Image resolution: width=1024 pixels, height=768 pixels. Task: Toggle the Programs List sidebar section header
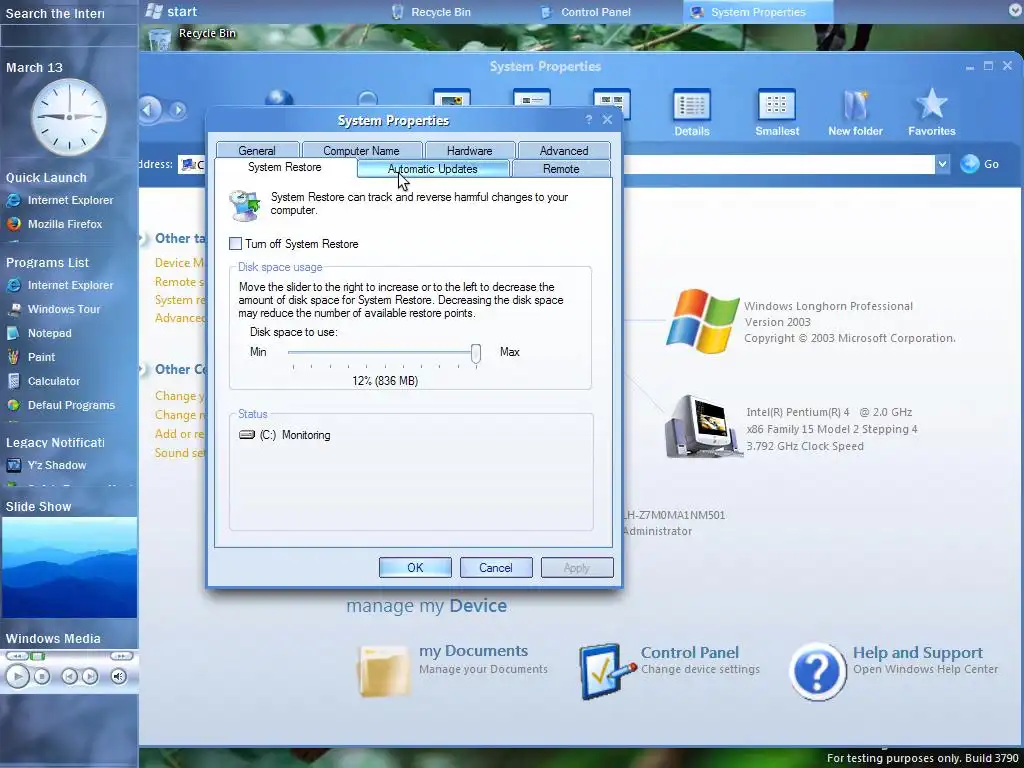[x=48, y=263]
